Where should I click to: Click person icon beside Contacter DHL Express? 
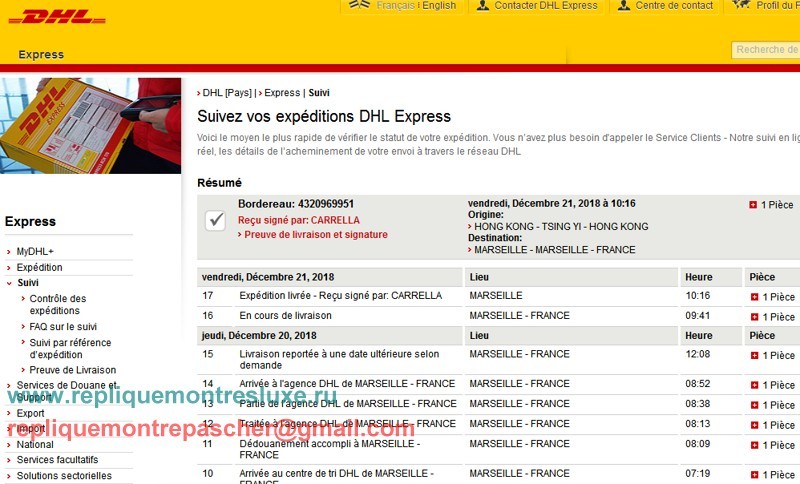[x=483, y=5]
